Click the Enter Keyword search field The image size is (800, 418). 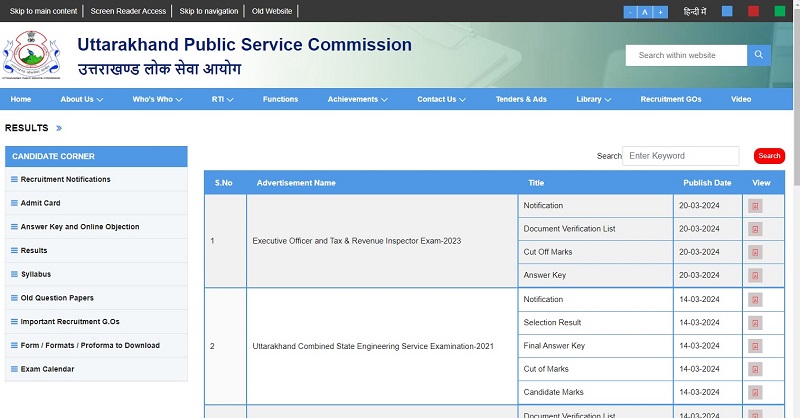coord(680,156)
